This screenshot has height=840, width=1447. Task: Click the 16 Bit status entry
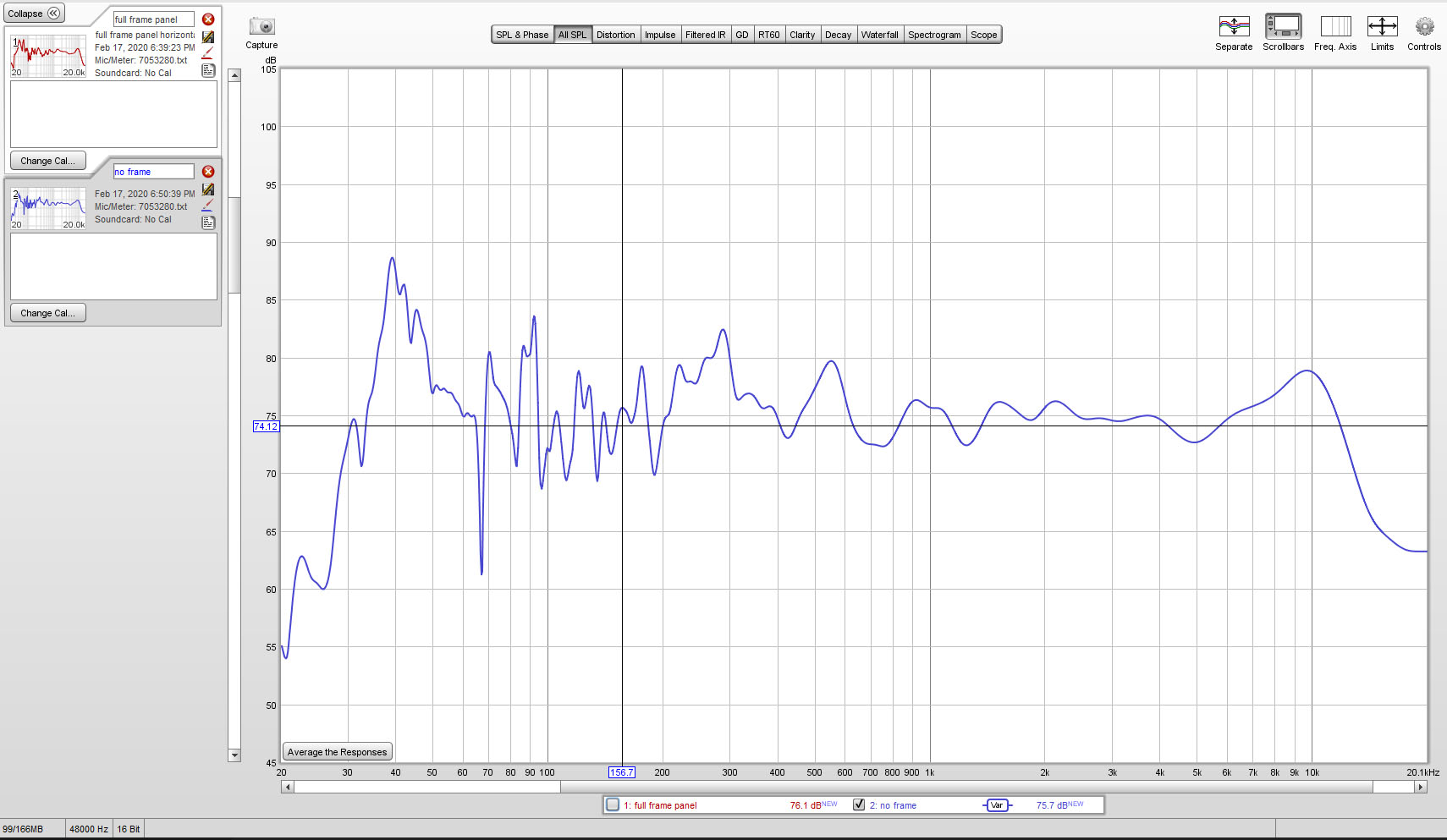tap(129, 829)
